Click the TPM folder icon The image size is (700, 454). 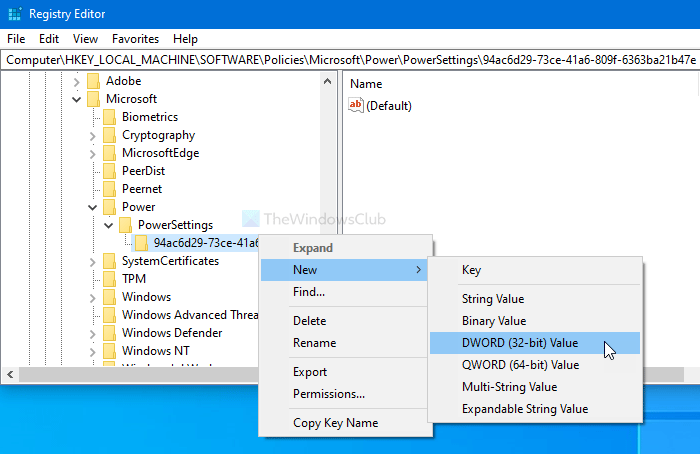click(x=109, y=279)
